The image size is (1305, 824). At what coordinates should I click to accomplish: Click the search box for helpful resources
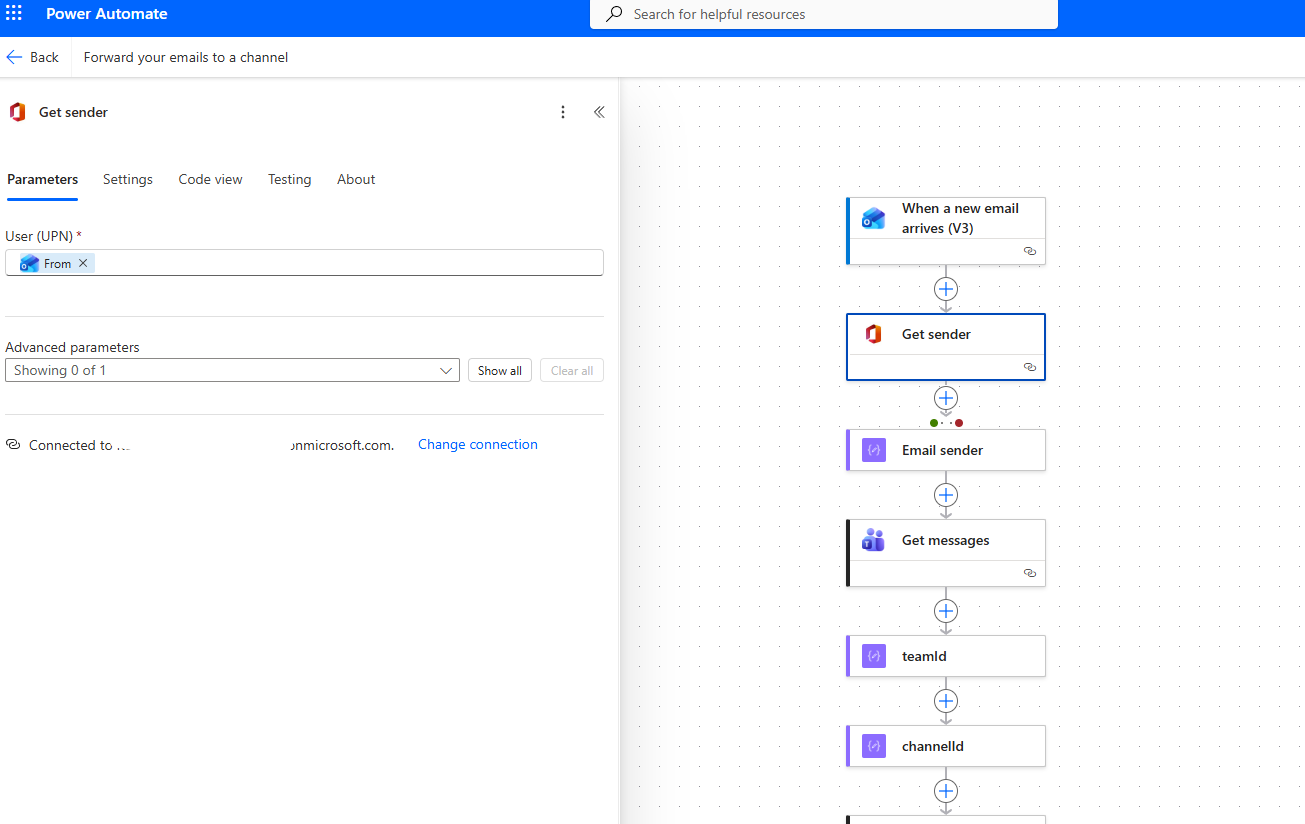pos(823,14)
